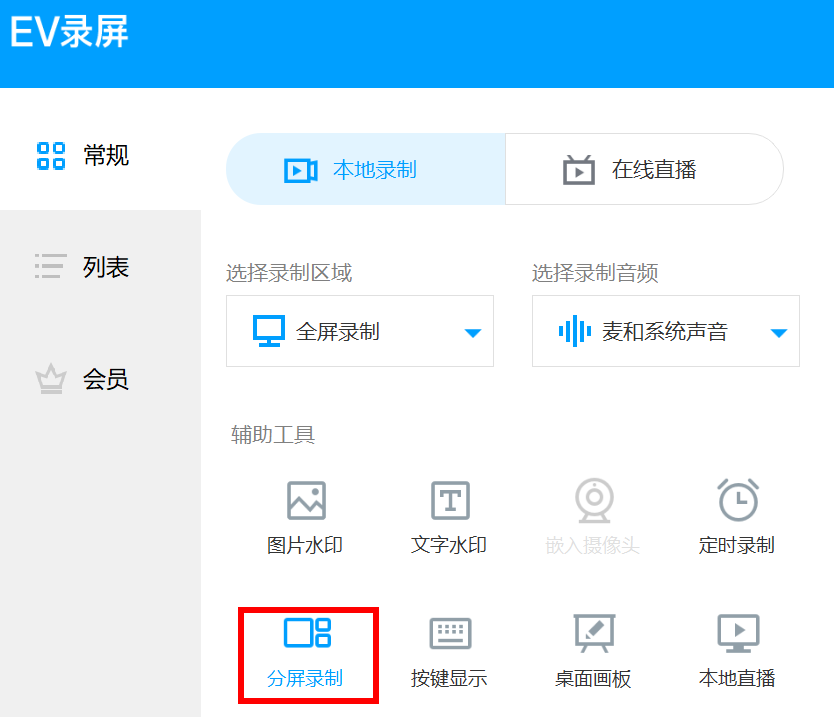Open the 会员 sidebar section

coord(82,379)
